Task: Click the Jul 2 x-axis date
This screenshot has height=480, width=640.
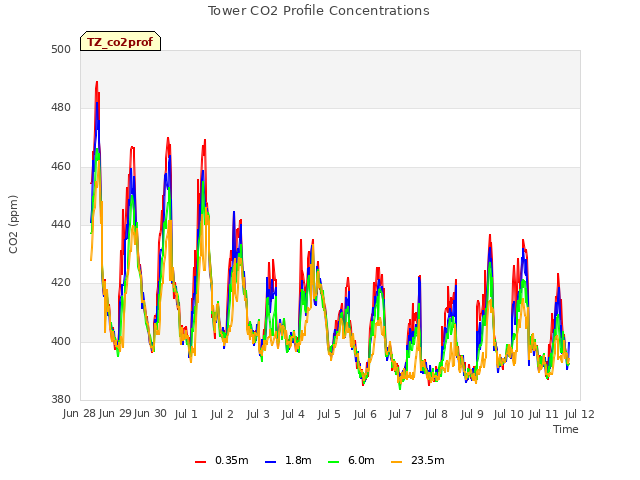Action: (x=222, y=414)
